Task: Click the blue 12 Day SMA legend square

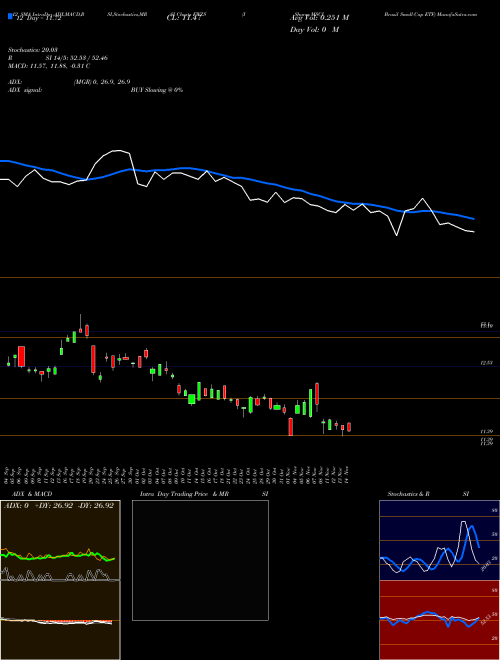Action: point(11,17)
